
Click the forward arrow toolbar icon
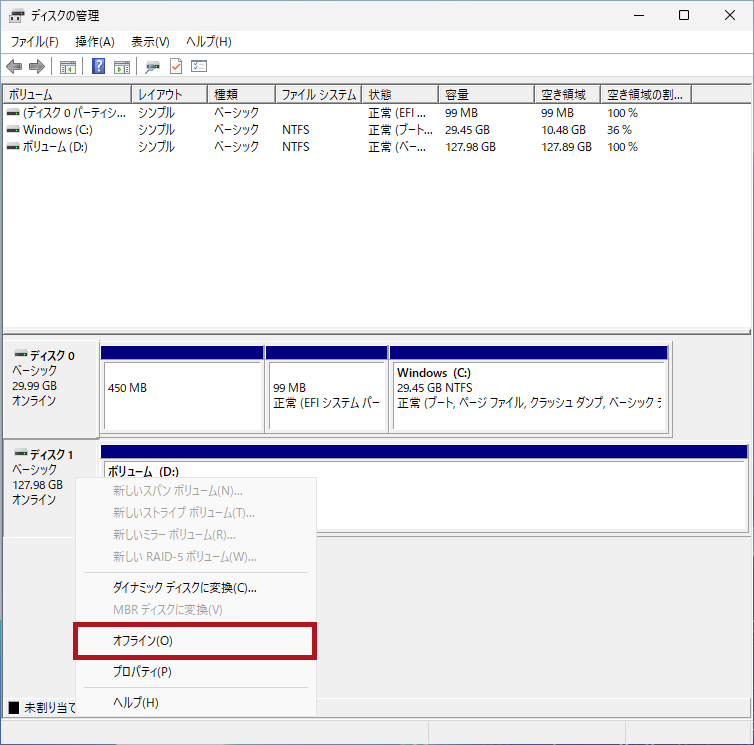(37, 67)
